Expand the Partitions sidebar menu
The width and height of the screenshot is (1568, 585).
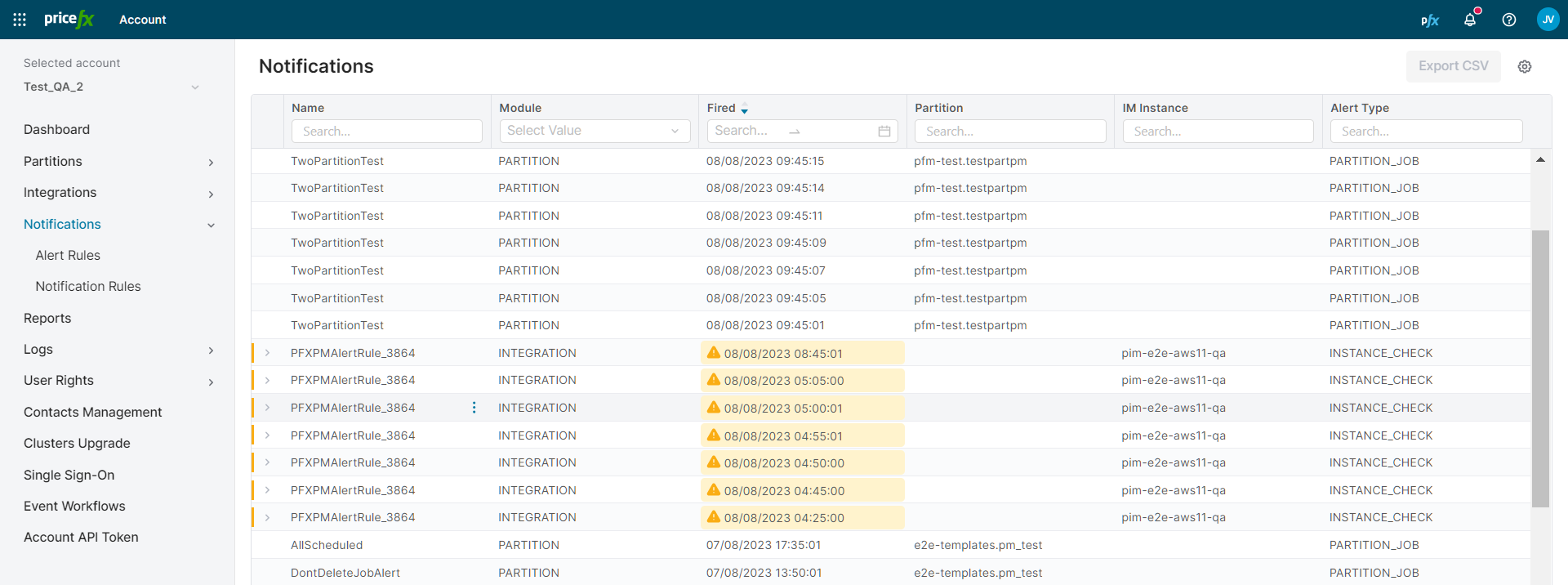click(x=211, y=163)
